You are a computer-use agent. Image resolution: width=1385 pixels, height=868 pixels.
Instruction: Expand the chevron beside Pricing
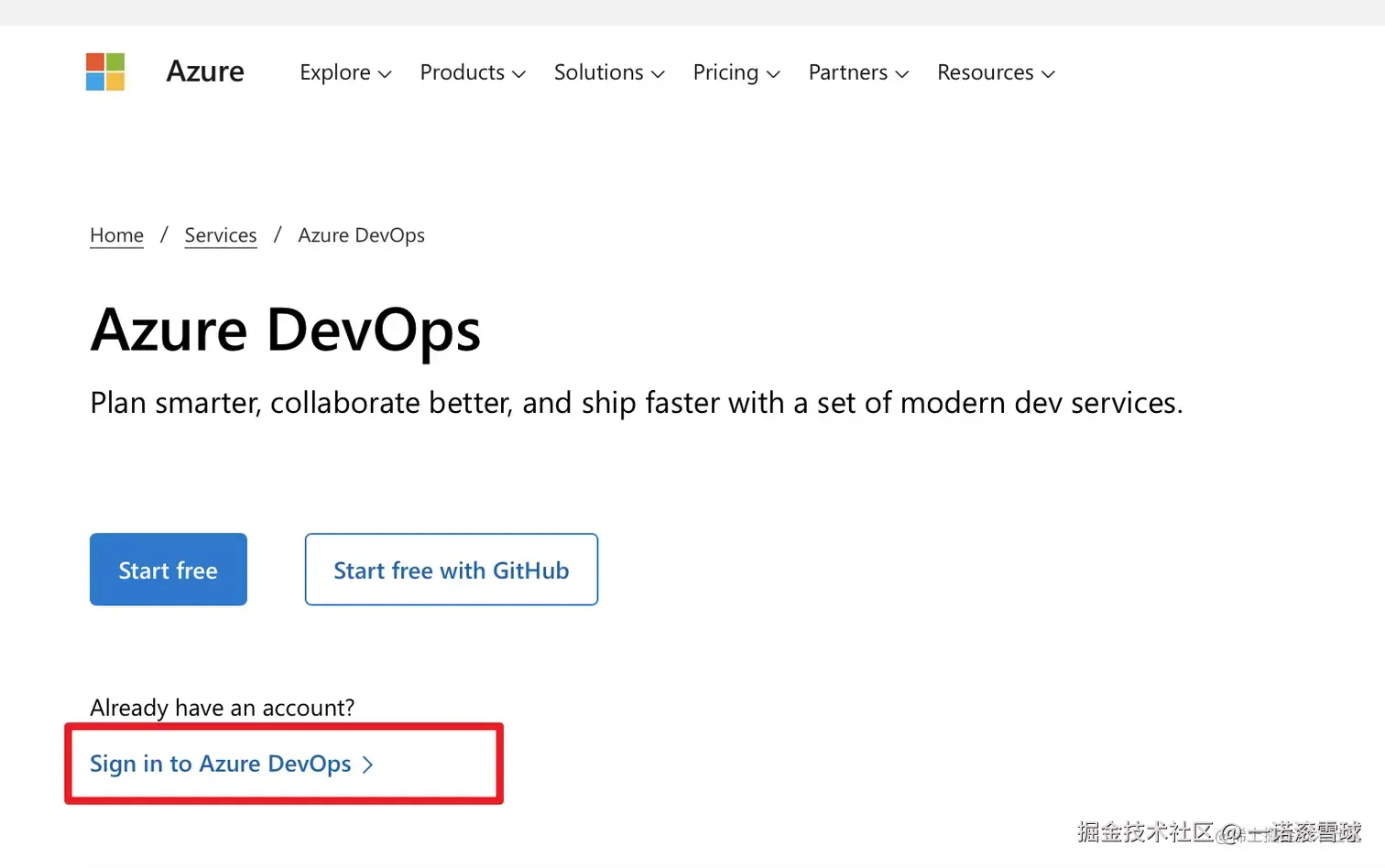pos(773,74)
